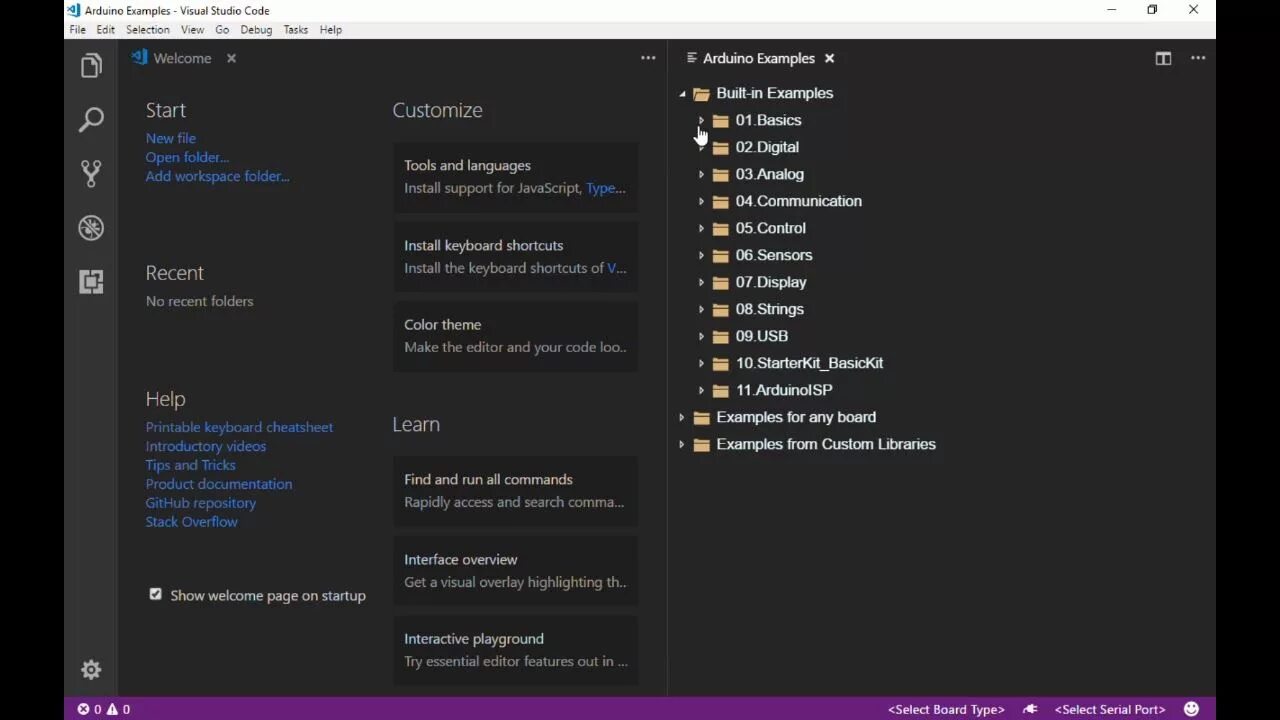
Task: Expand the 01.Basics folder arrow
Action: (701, 120)
